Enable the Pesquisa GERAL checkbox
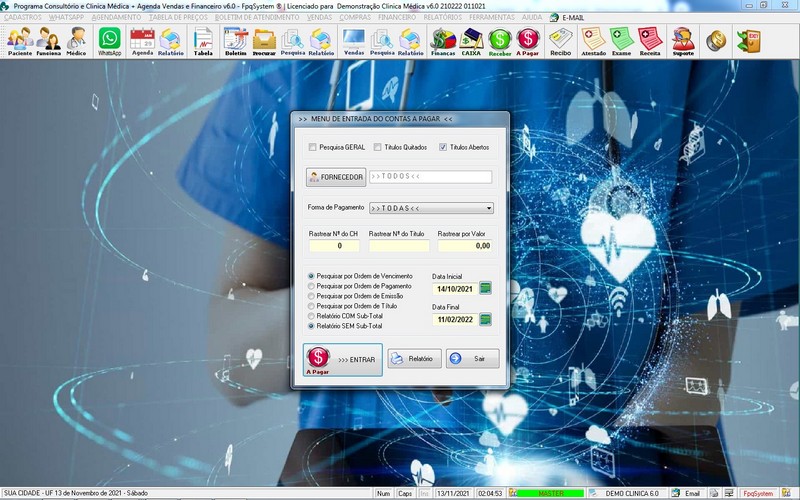This screenshot has height=500, width=800. (x=313, y=147)
